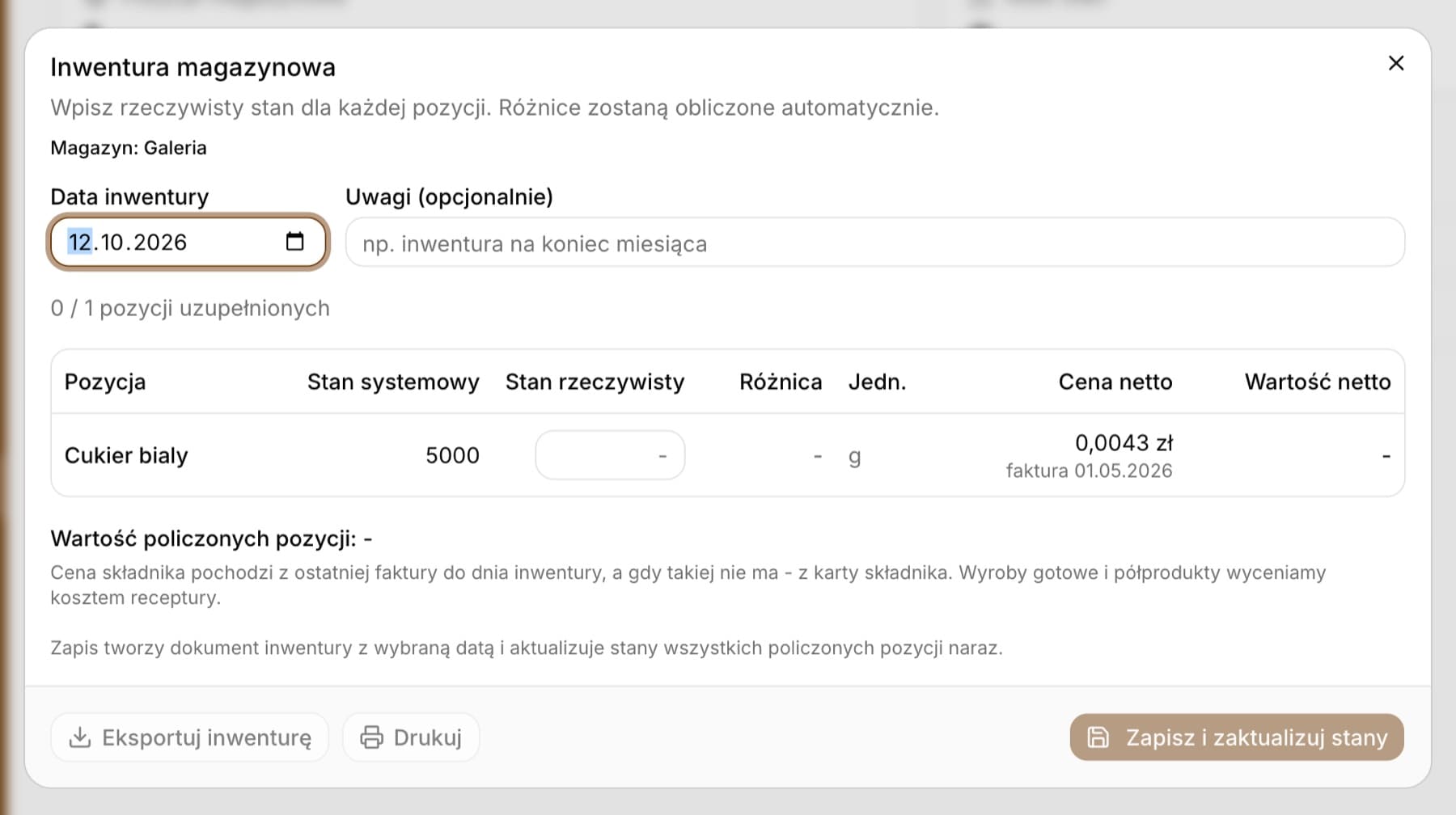The image size is (1456, 815).
Task: Click the Pozycja column header
Action: (105, 382)
